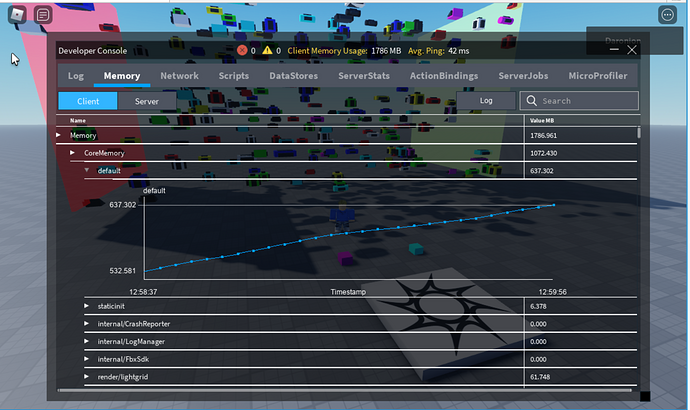Screen dimensions: 690x410
Task: Select the Client memory view
Action: click(x=88, y=101)
